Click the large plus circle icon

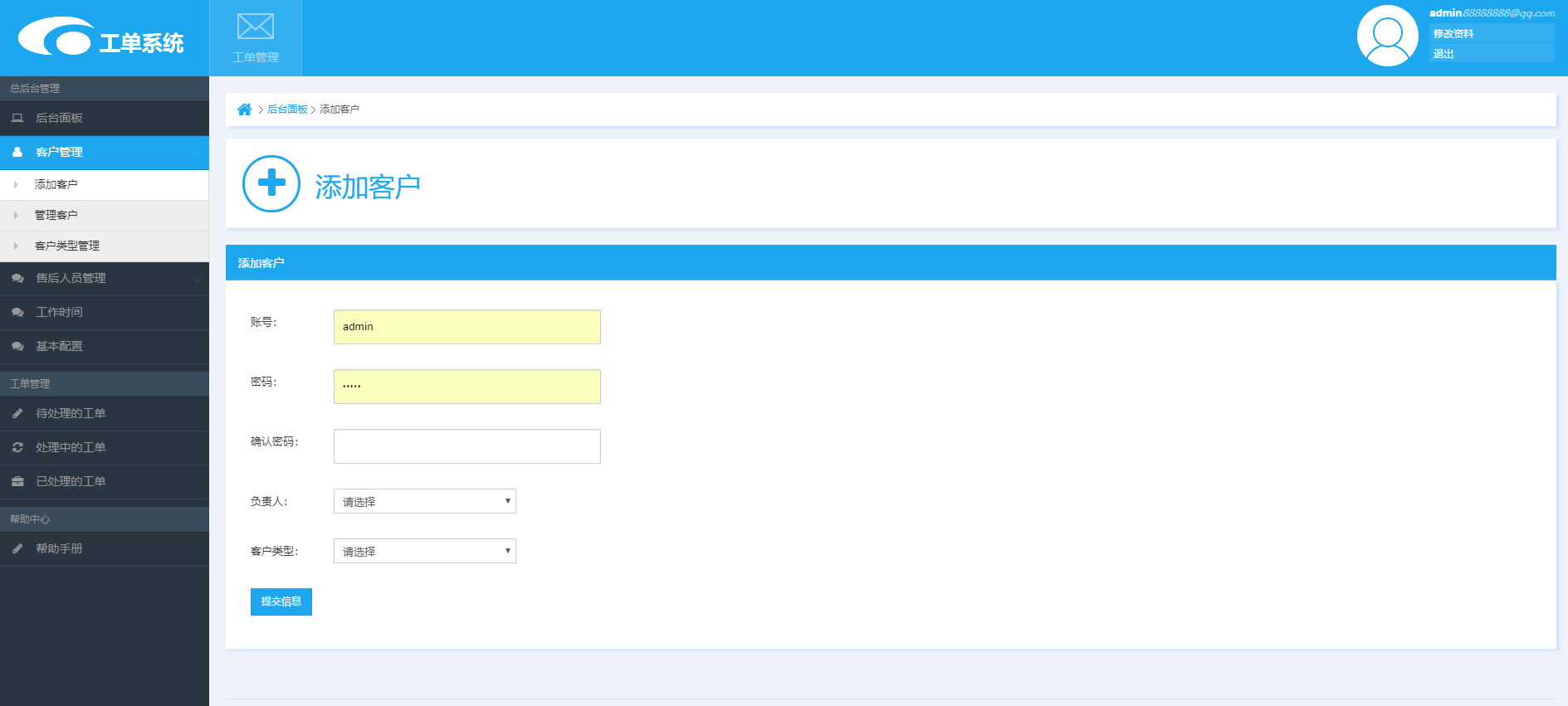[x=271, y=183]
